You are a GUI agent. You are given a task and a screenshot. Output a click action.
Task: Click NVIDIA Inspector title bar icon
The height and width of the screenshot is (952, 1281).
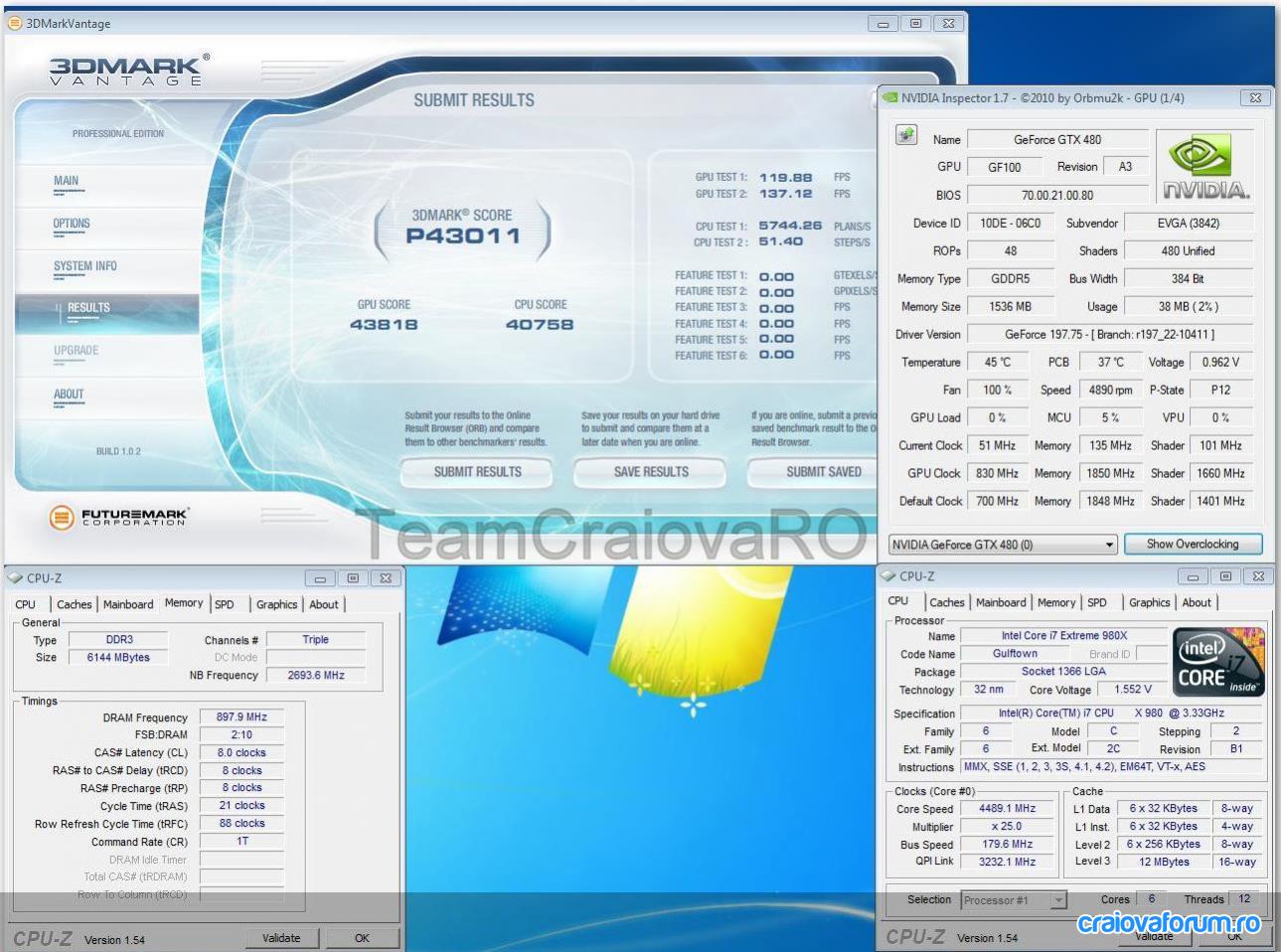coord(890,97)
